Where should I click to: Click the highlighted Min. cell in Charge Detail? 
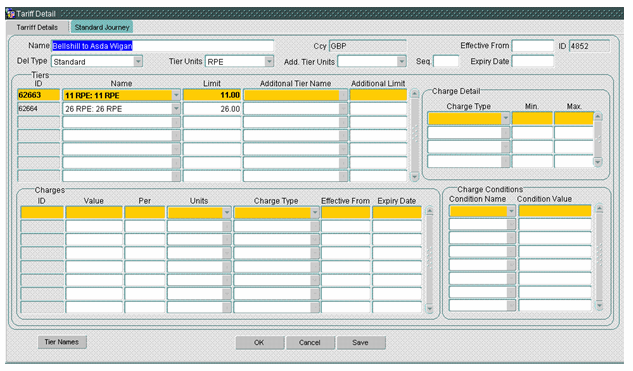pyautogui.click(x=532, y=118)
